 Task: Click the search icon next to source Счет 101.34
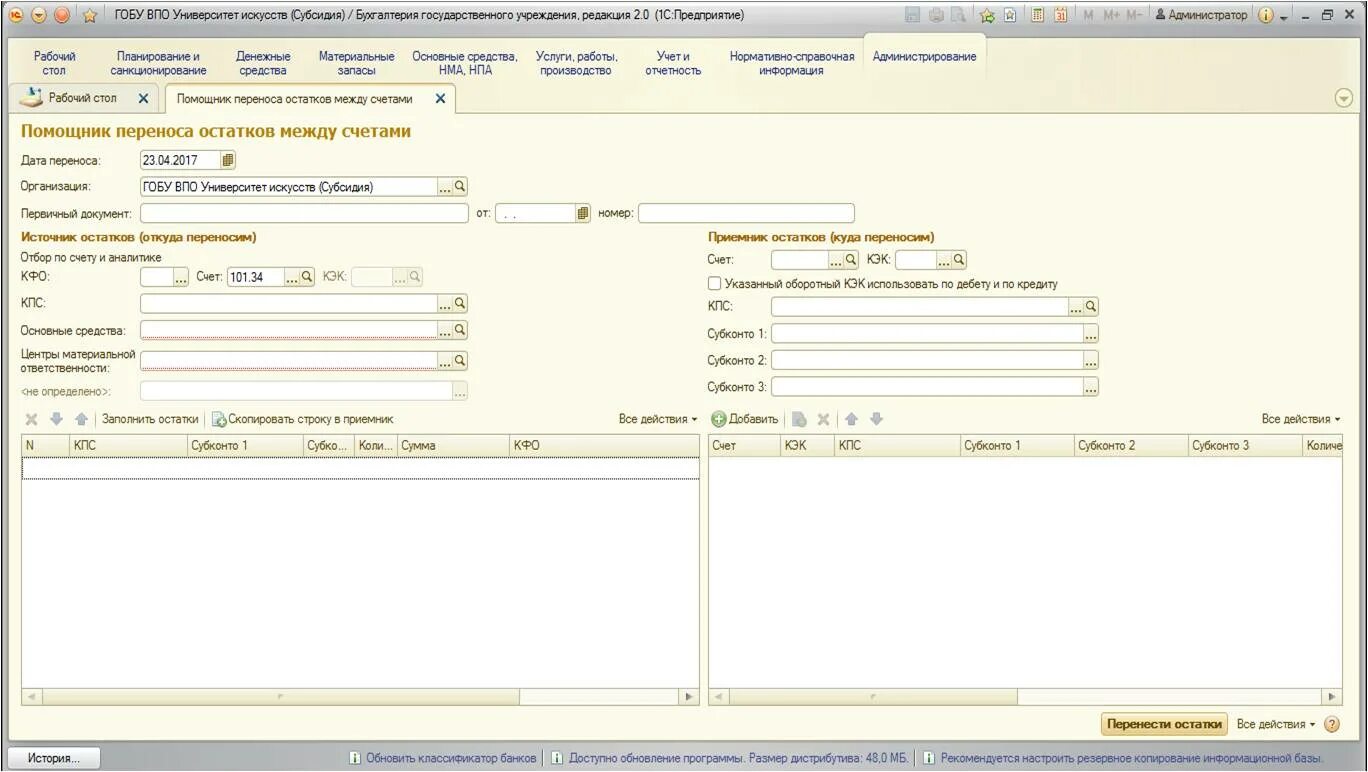[x=307, y=277]
